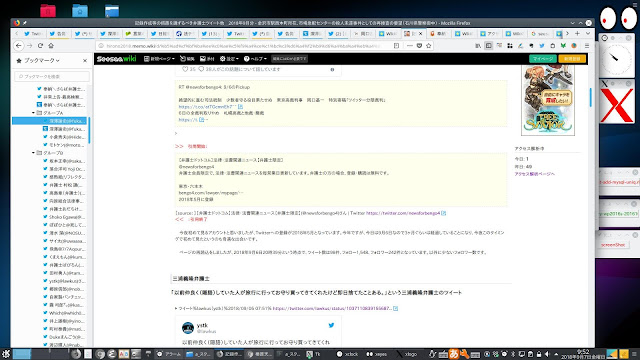This screenshot has height=360, width=640.
Task: Click the Pocket save icon in address bar
Action: [x=419, y=46]
